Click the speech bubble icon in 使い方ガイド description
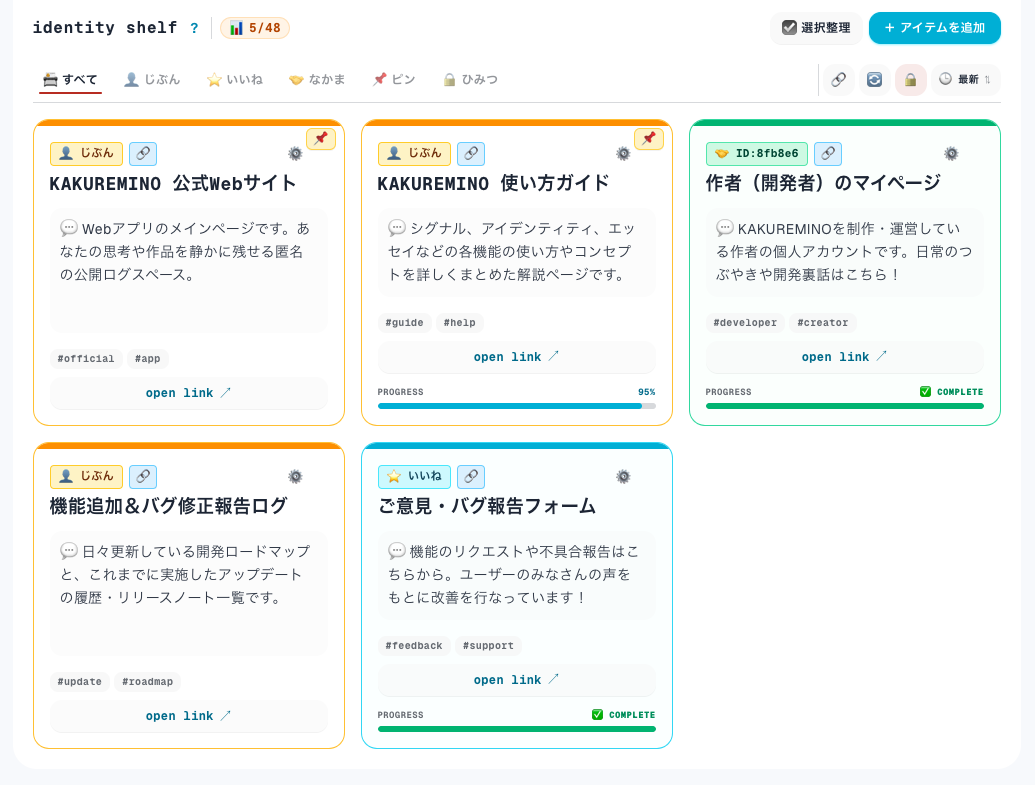 tap(397, 228)
